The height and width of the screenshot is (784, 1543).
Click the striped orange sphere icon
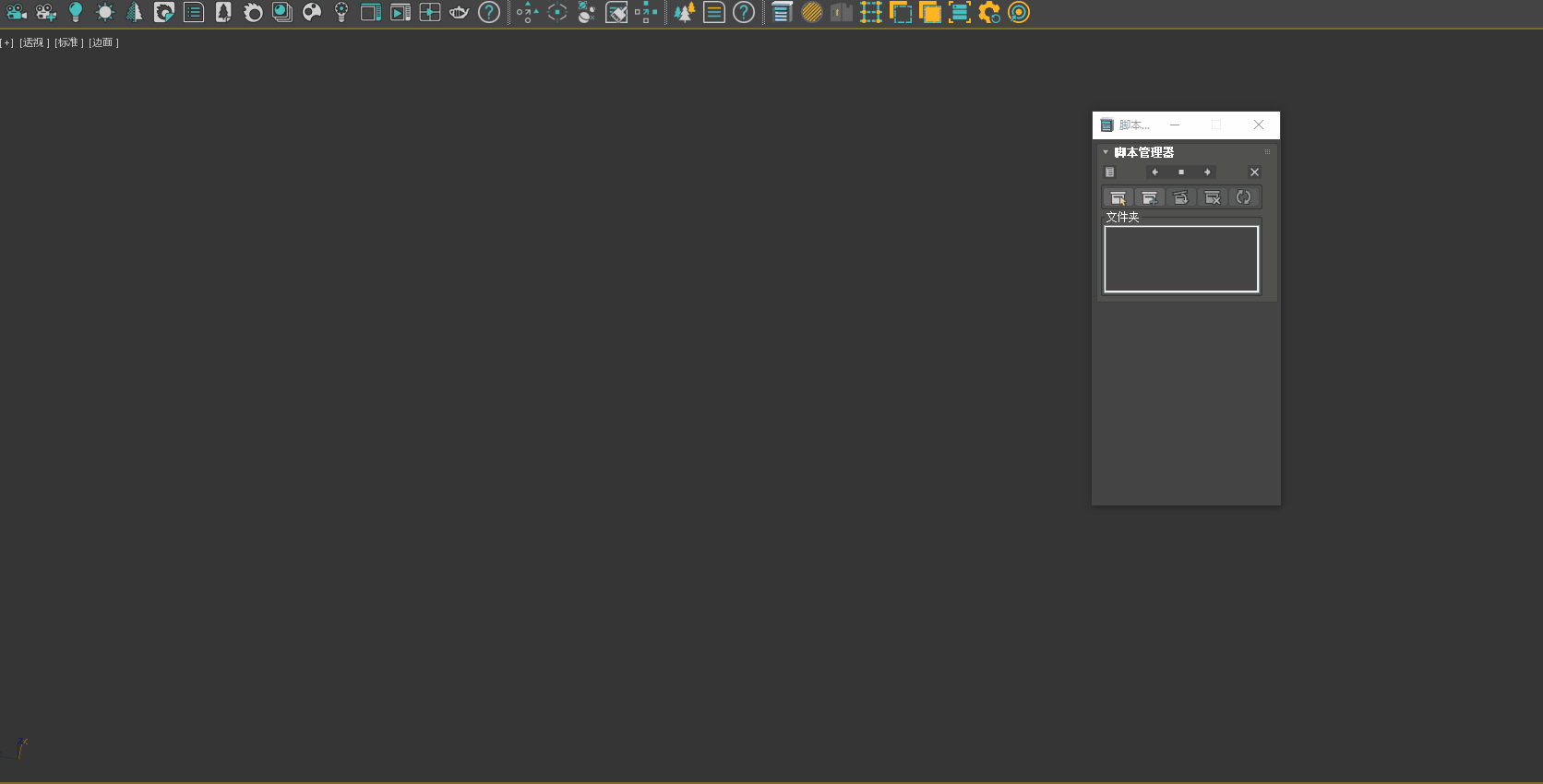click(x=812, y=12)
